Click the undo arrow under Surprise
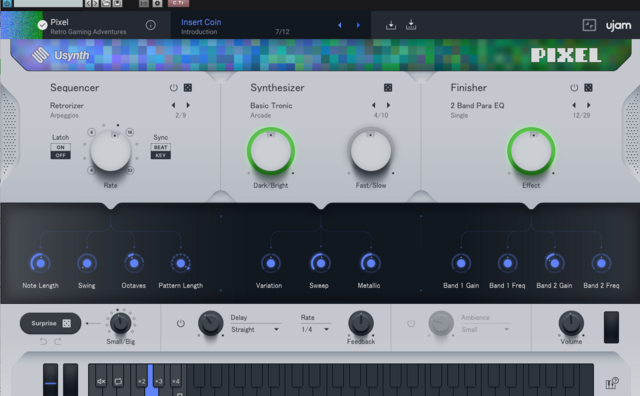Screen dimensions: 640x396 (x=43, y=341)
